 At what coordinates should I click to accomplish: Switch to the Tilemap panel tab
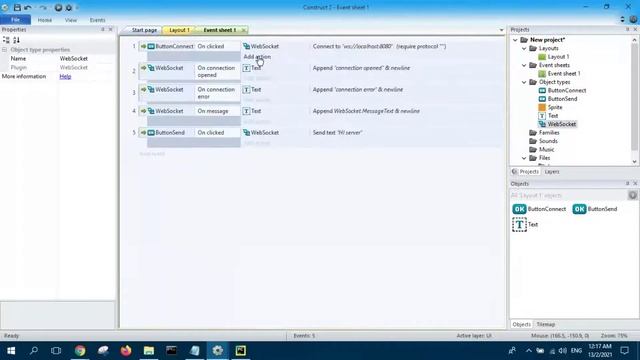546,324
